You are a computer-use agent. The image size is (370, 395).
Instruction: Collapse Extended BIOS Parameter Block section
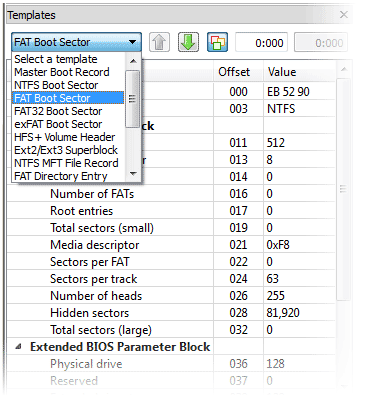(19, 347)
